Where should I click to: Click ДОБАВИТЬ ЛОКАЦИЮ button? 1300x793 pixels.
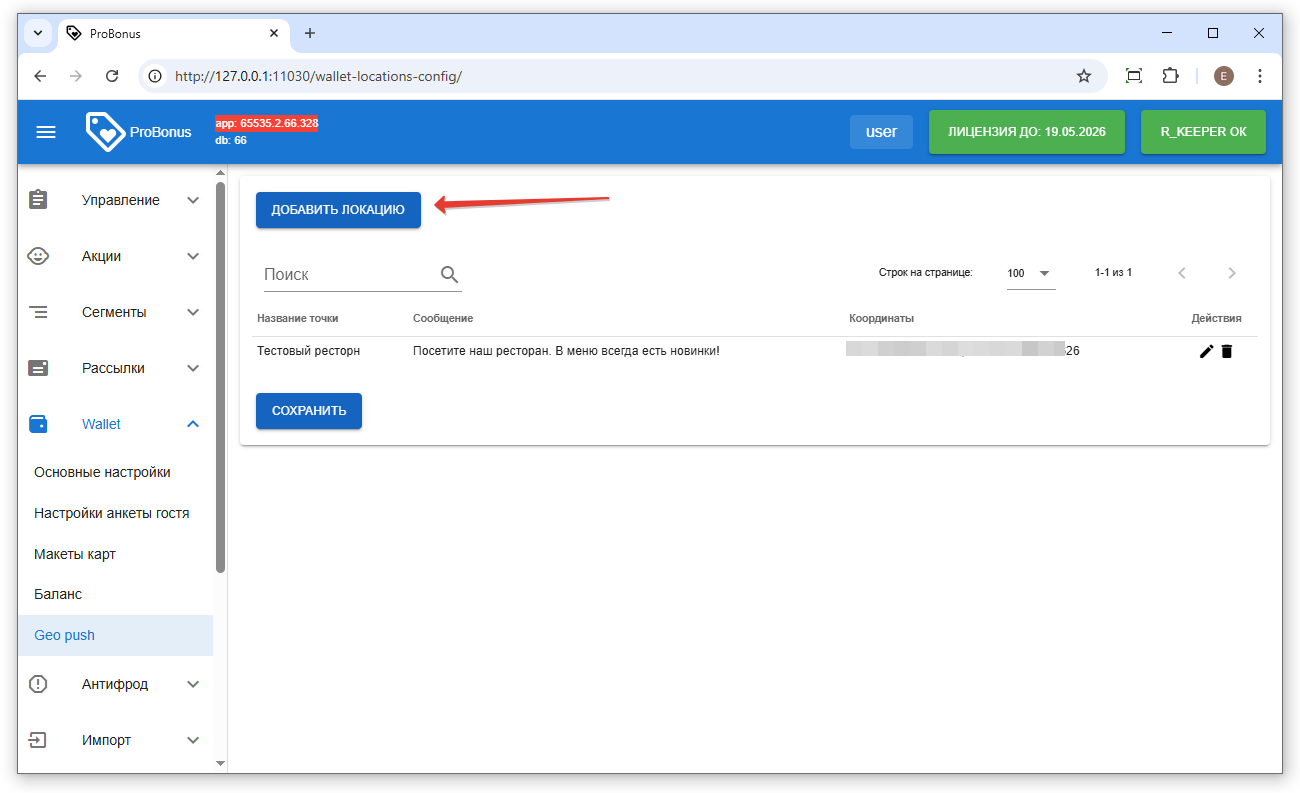[338, 210]
